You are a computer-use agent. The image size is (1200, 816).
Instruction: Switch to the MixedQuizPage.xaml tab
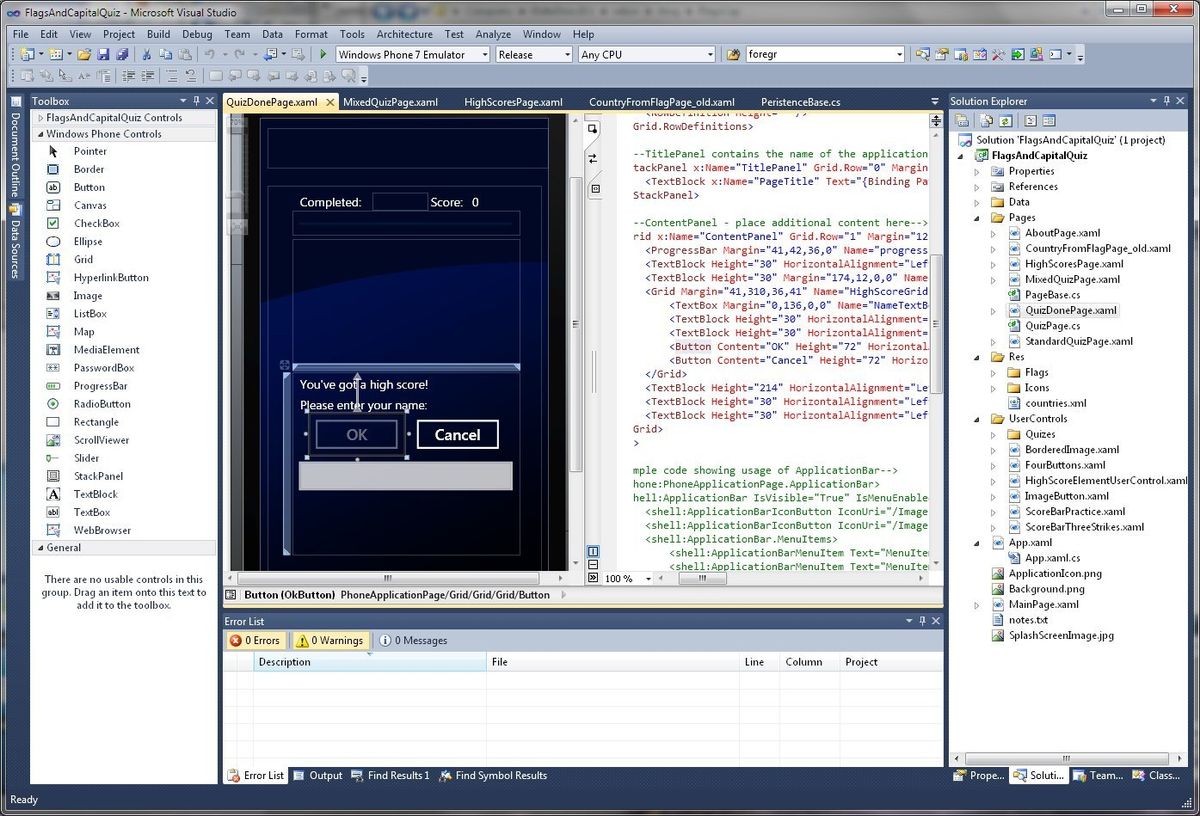(x=388, y=101)
